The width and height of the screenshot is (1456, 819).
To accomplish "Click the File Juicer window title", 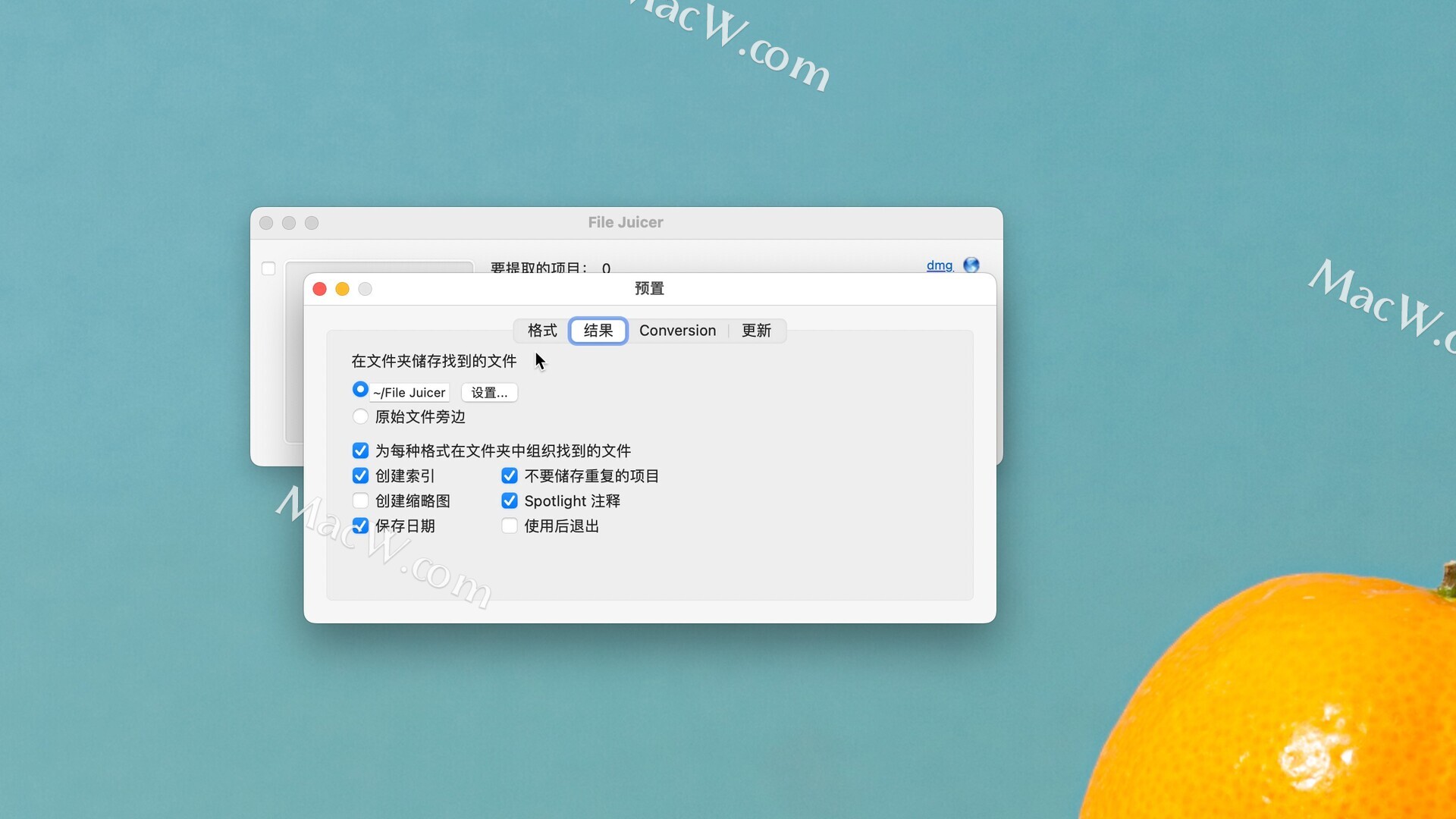I will coord(626,222).
